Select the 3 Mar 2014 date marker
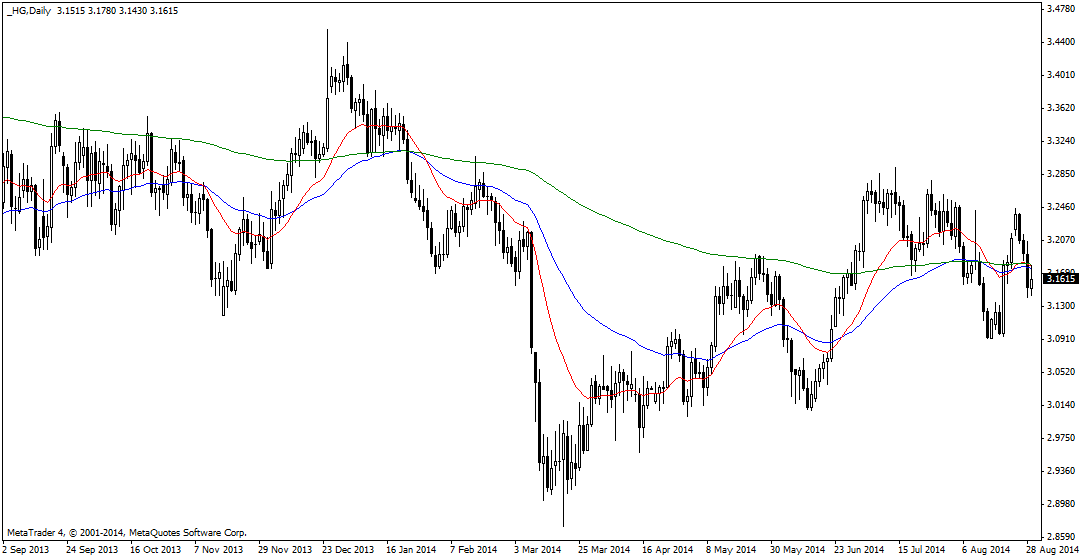 tap(540, 550)
